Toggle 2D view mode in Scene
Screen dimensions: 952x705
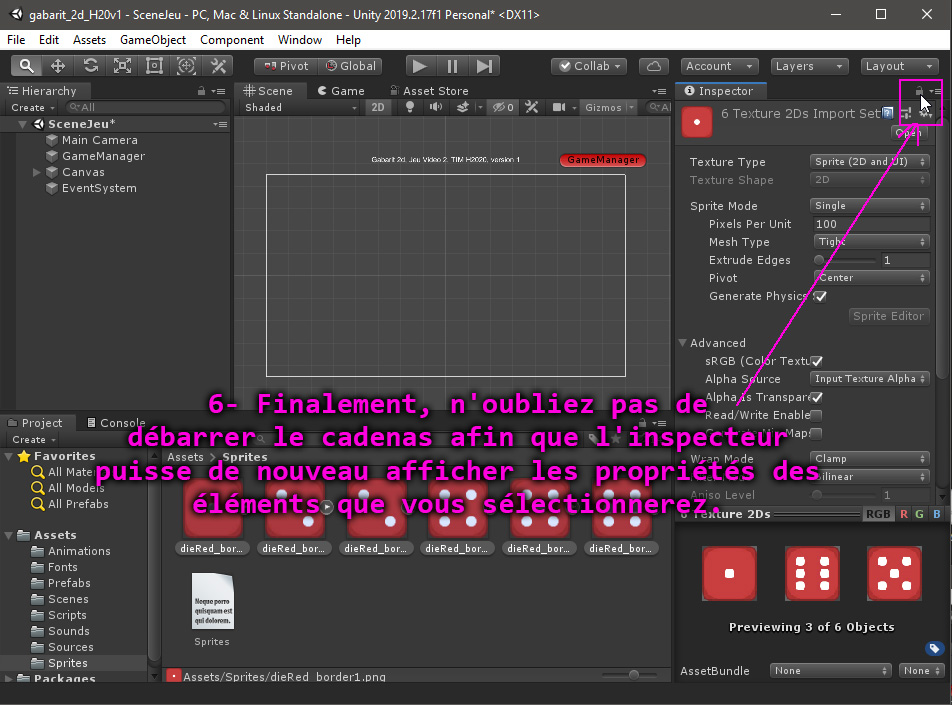(x=377, y=107)
